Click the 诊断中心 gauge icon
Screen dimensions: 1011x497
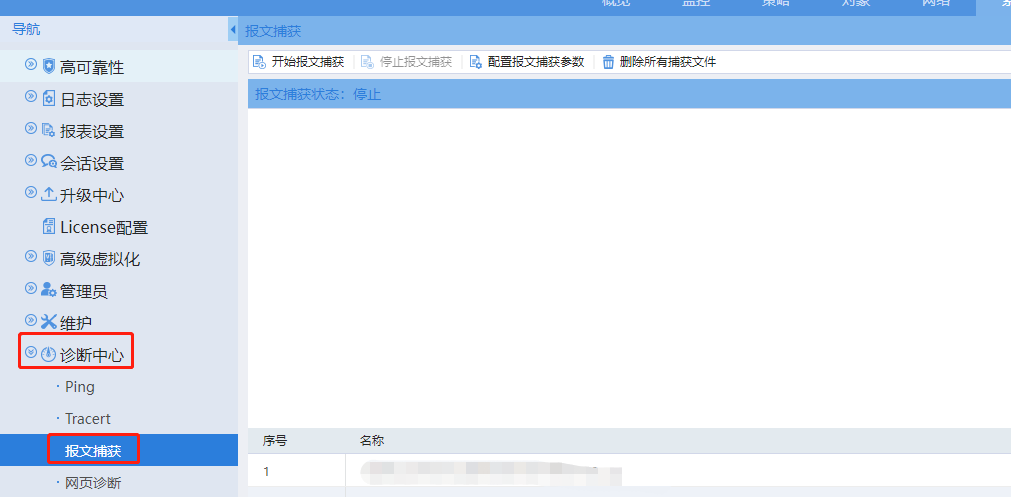pyautogui.click(x=49, y=354)
